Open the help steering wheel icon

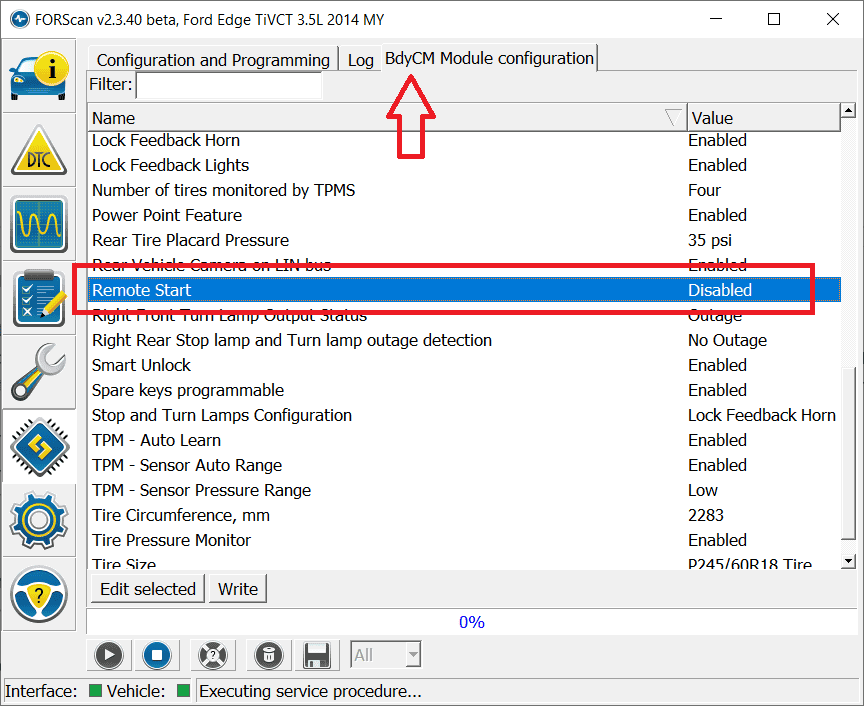(39, 594)
